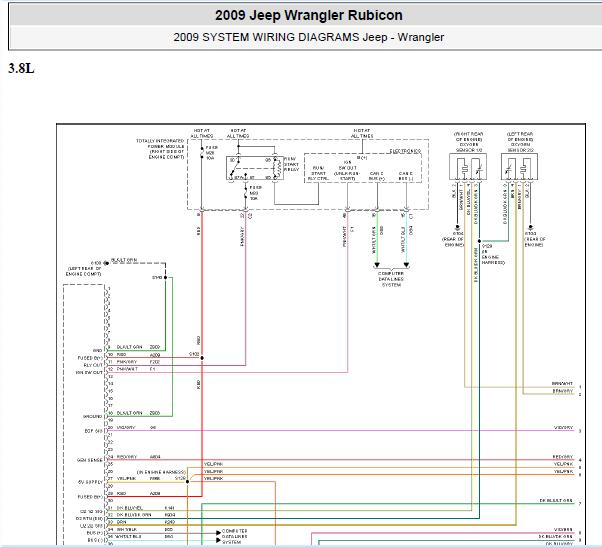Click the Oxygen Sensor 1/2 component box
The width and height of the screenshot is (602, 547).
click(468, 167)
